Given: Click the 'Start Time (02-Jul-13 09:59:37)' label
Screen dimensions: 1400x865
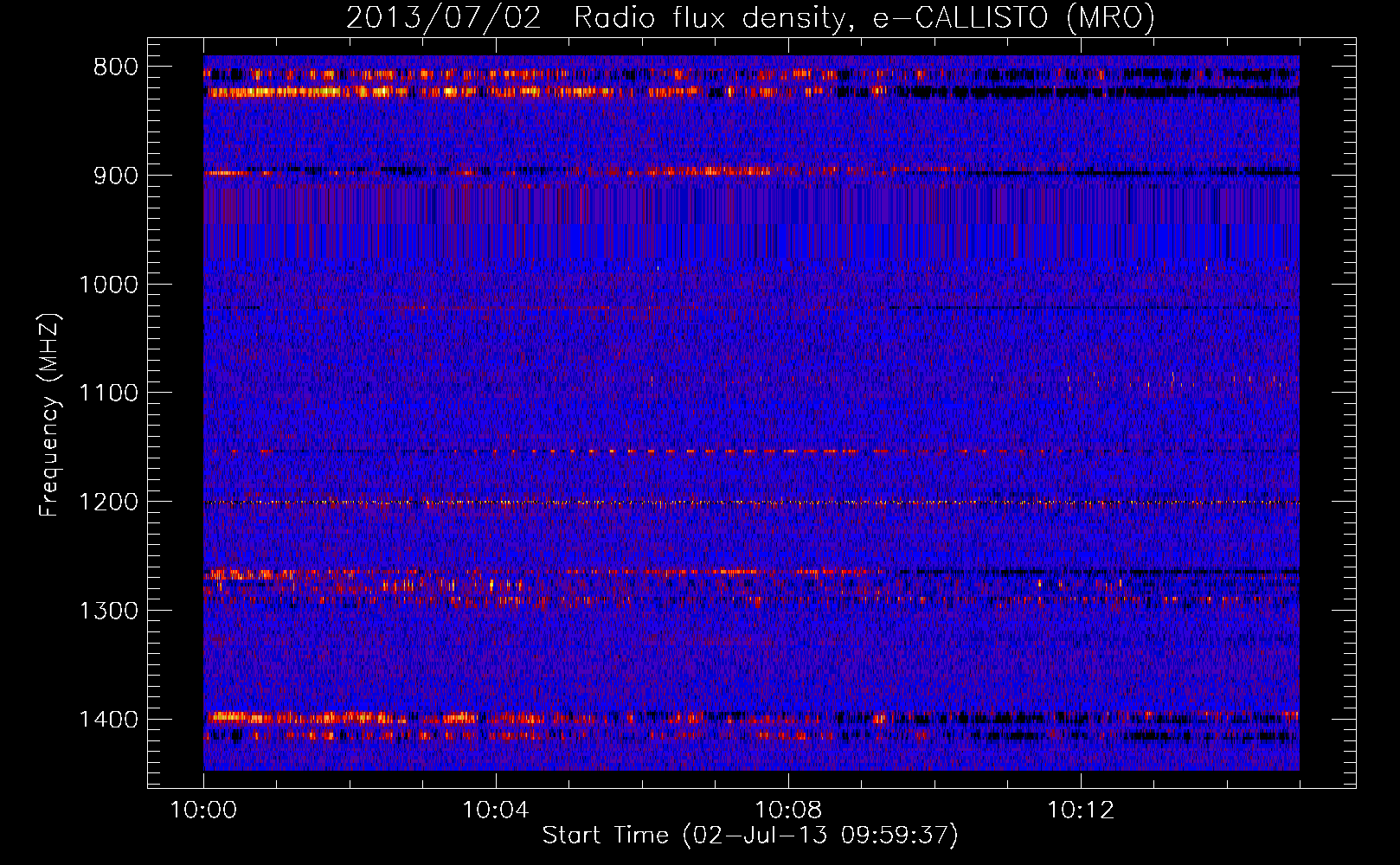Looking at the screenshot, I should (x=750, y=835).
